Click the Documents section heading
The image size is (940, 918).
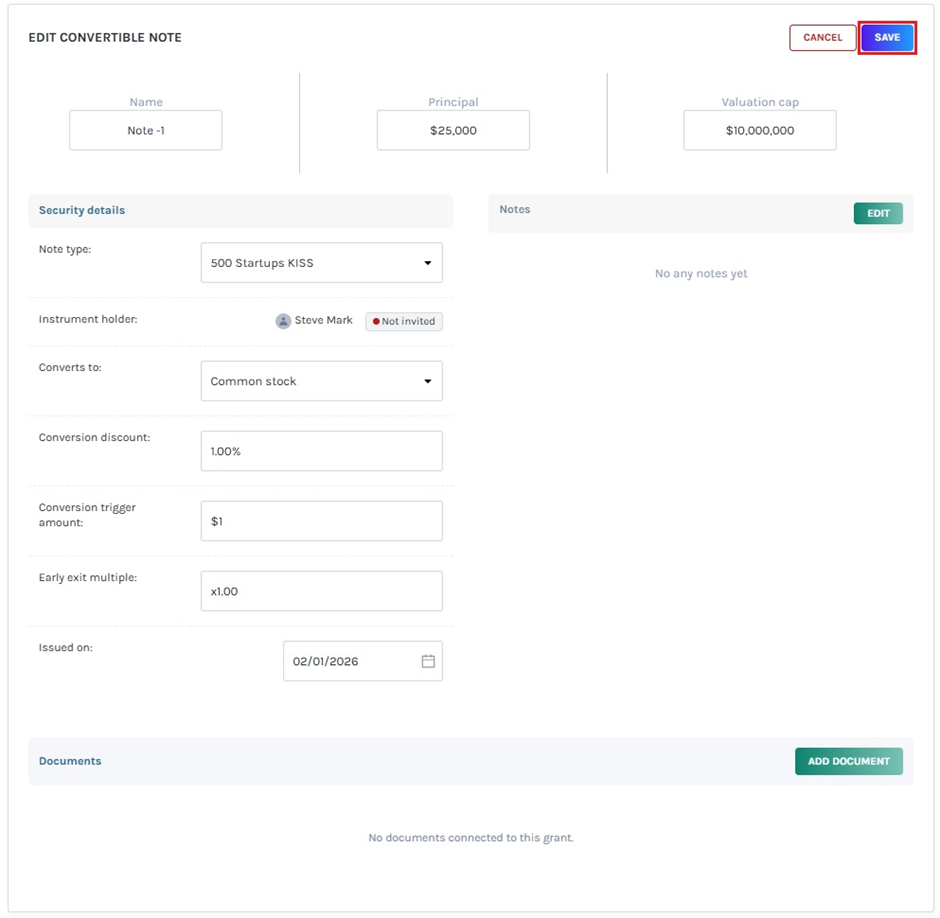tap(70, 761)
